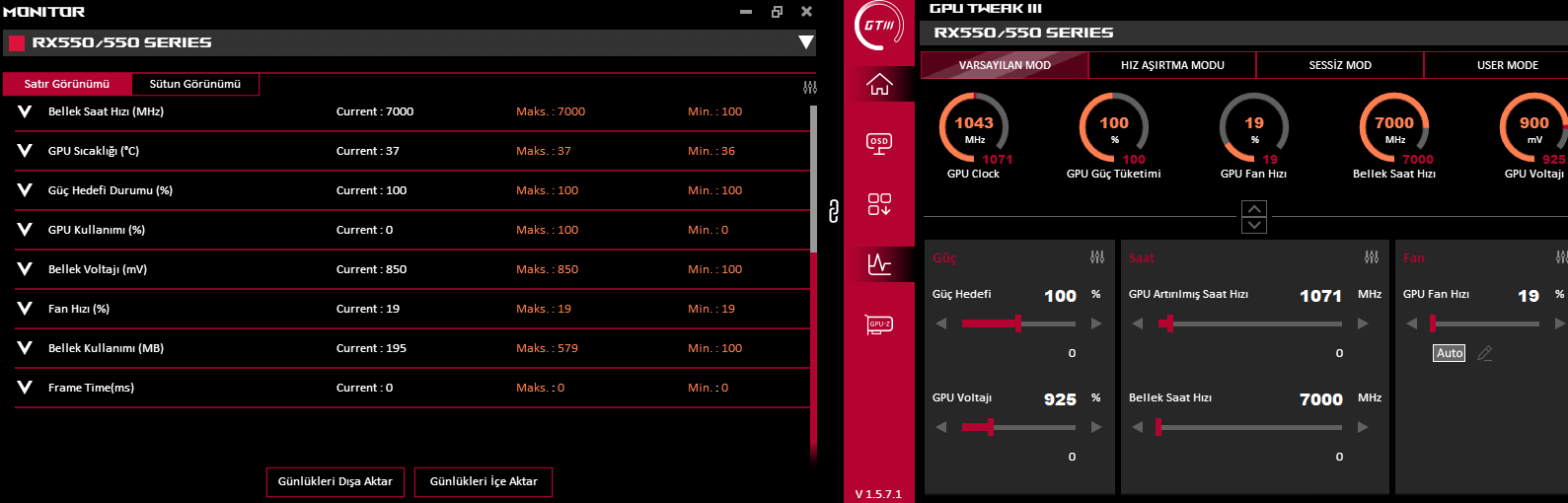Decrease GPU Voltajı with left arrow
Viewport: 1568px width, 503px height.
(941, 427)
